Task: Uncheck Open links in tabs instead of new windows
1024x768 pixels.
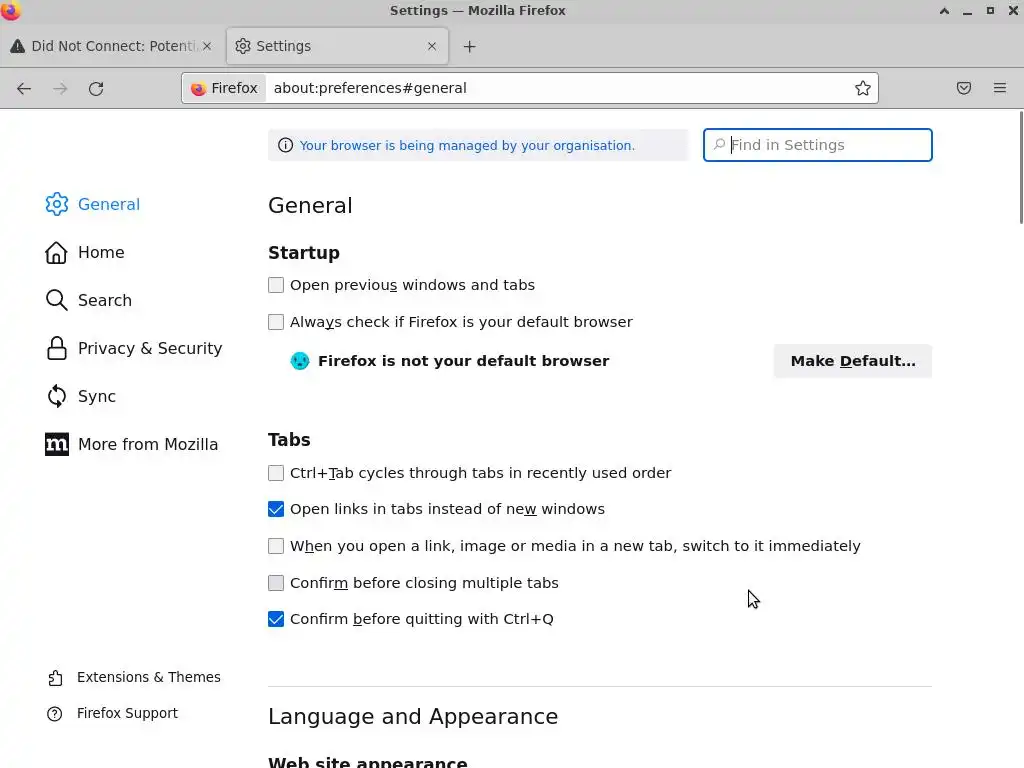Action: (276, 509)
